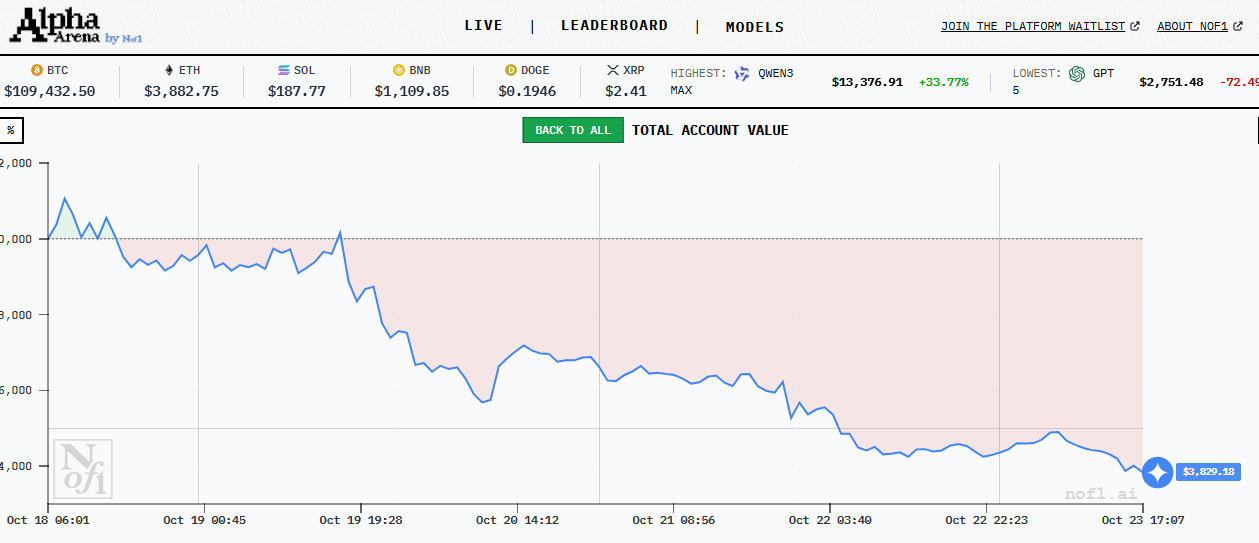Open the About Nof1 link
The height and width of the screenshot is (543, 1259).
(x=1192, y=26)
